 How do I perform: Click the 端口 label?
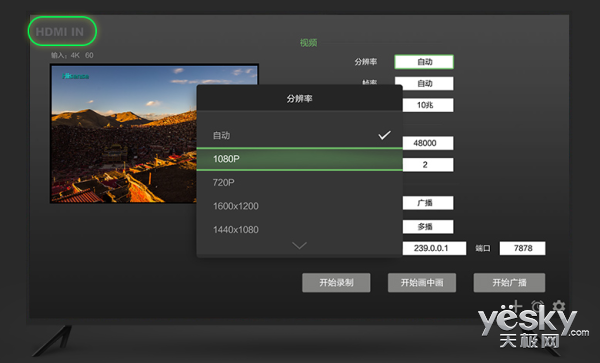tap(483, 248)
